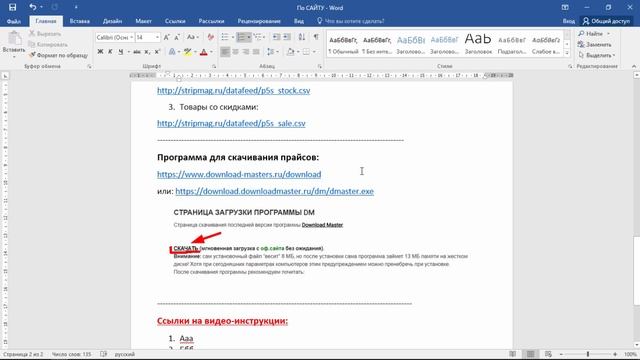Switch to the Рецензирование tab
The width and height of the screenshot is (640, 360).
coord(259,21)
